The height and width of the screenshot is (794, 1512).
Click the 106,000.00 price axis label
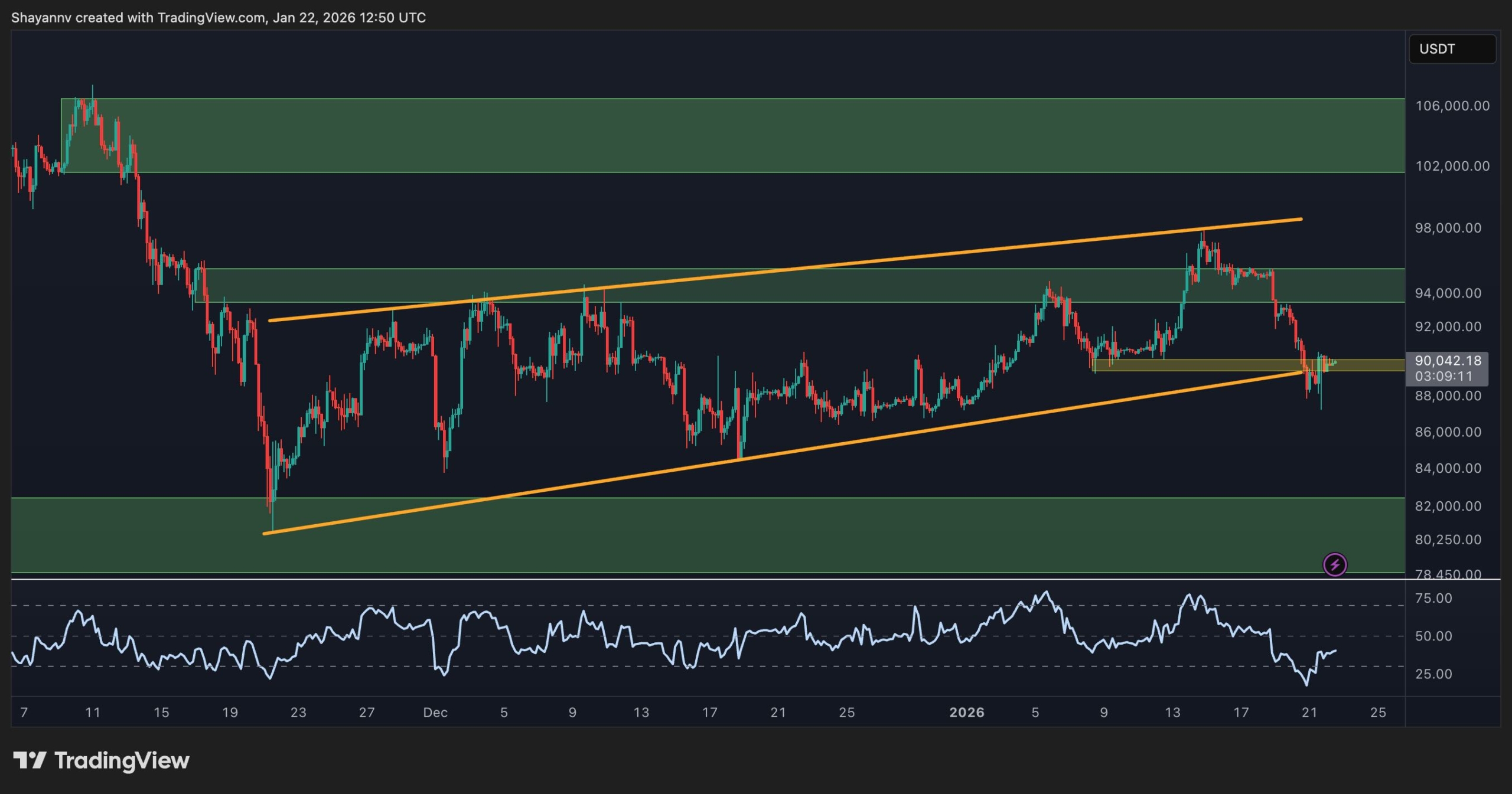click(1452, 106)
